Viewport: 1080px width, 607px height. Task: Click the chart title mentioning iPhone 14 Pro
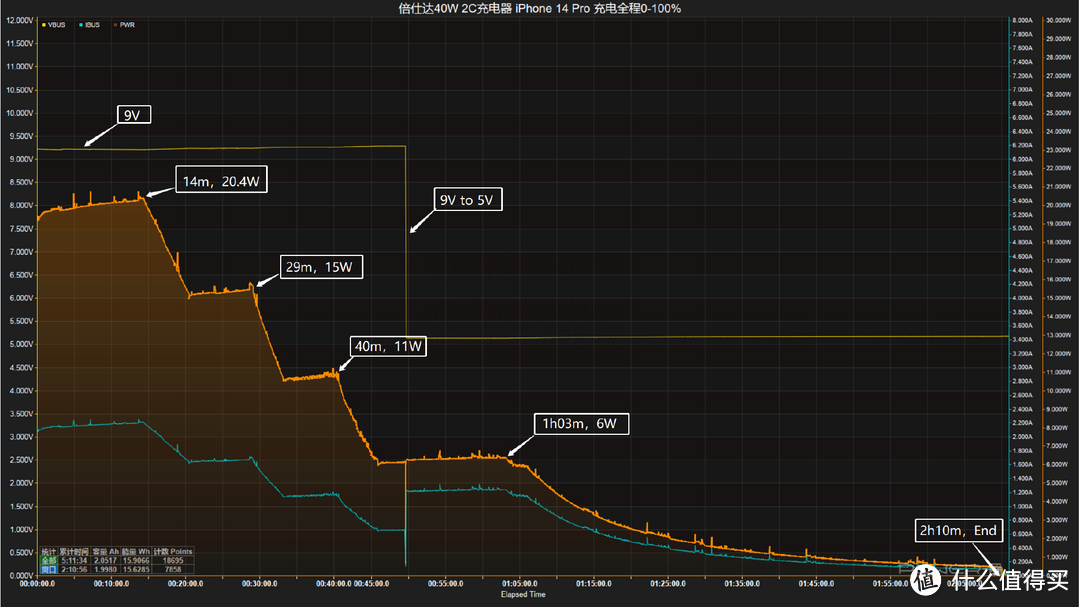coord(539,8)
